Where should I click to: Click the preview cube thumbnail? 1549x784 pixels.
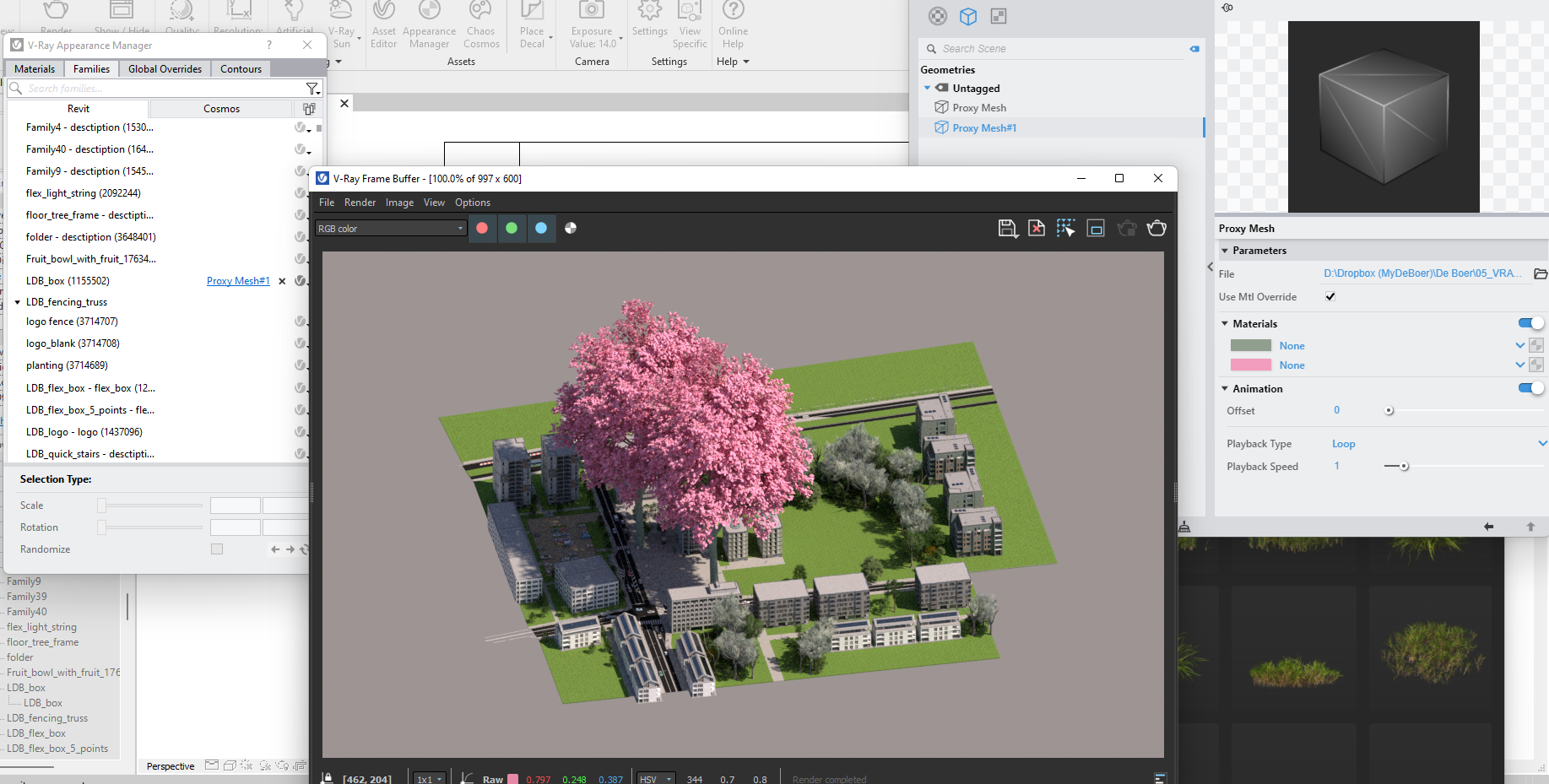click(x=1384, y=116)
